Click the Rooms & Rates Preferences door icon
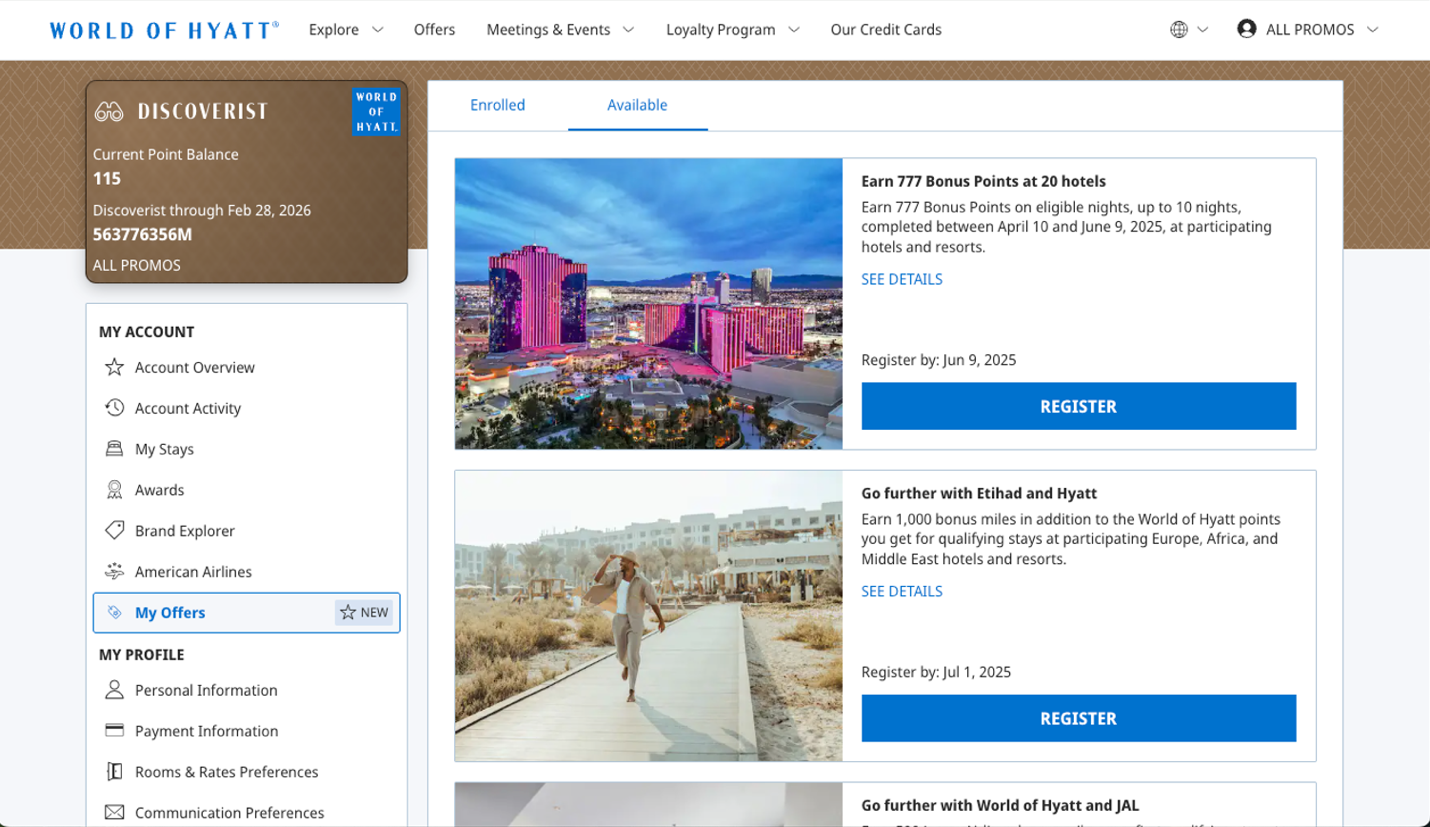 [x=114, y=772]
